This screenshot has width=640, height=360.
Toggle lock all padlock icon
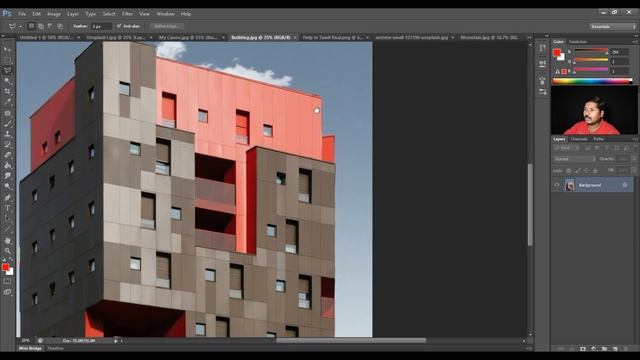(595, 171)
